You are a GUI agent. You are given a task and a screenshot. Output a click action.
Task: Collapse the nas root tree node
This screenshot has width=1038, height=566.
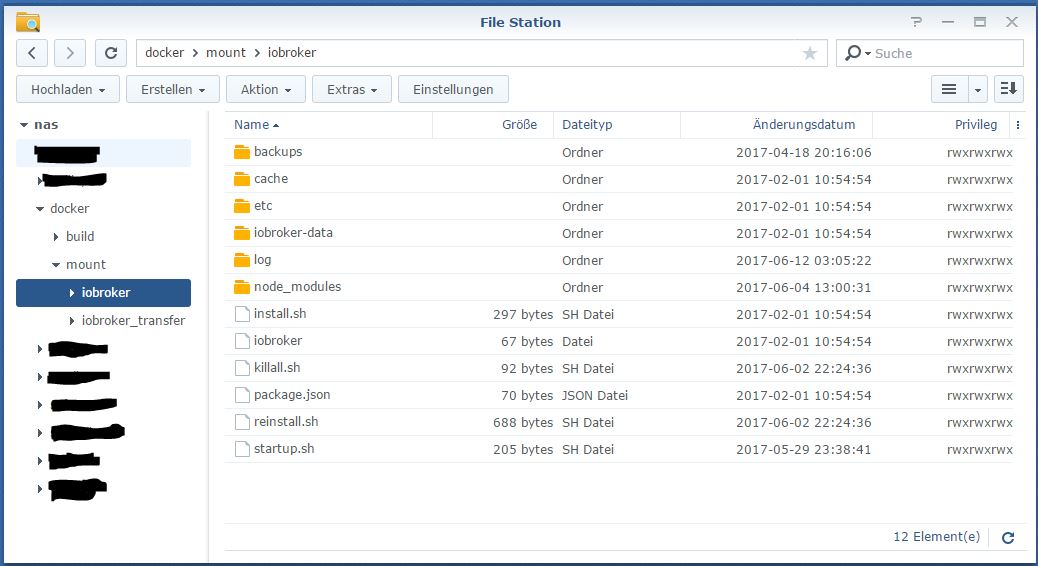tap(24, 124)
